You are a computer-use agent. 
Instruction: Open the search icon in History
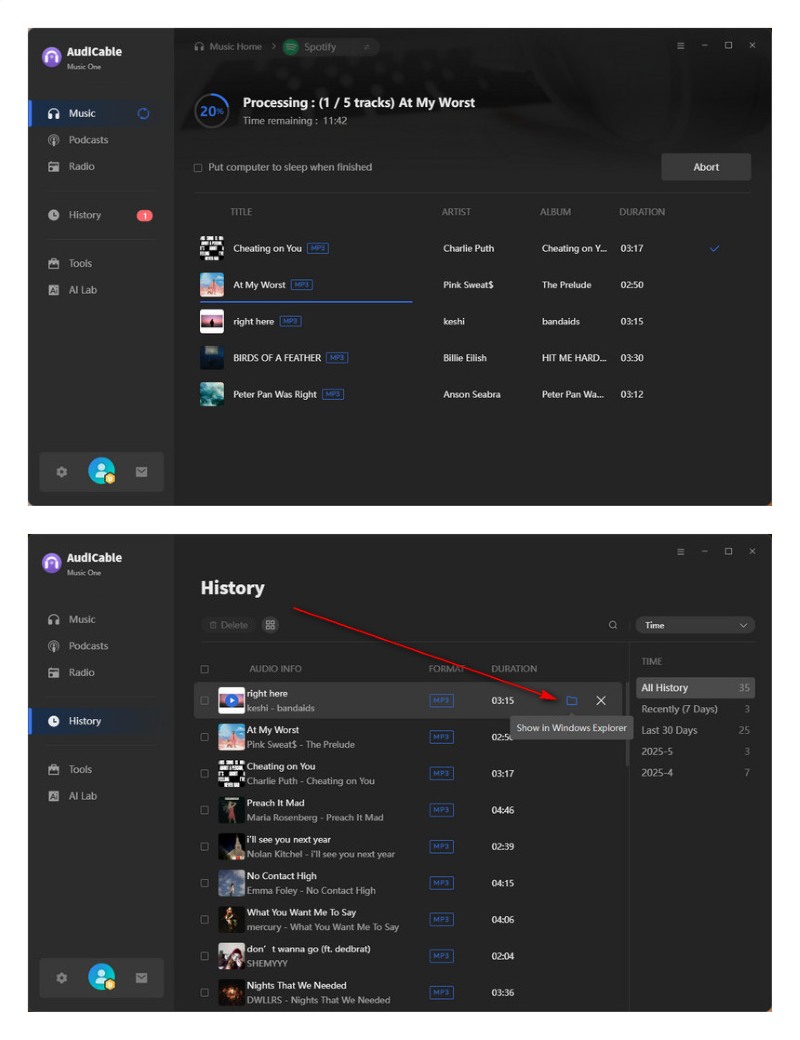tap(613, 625)
